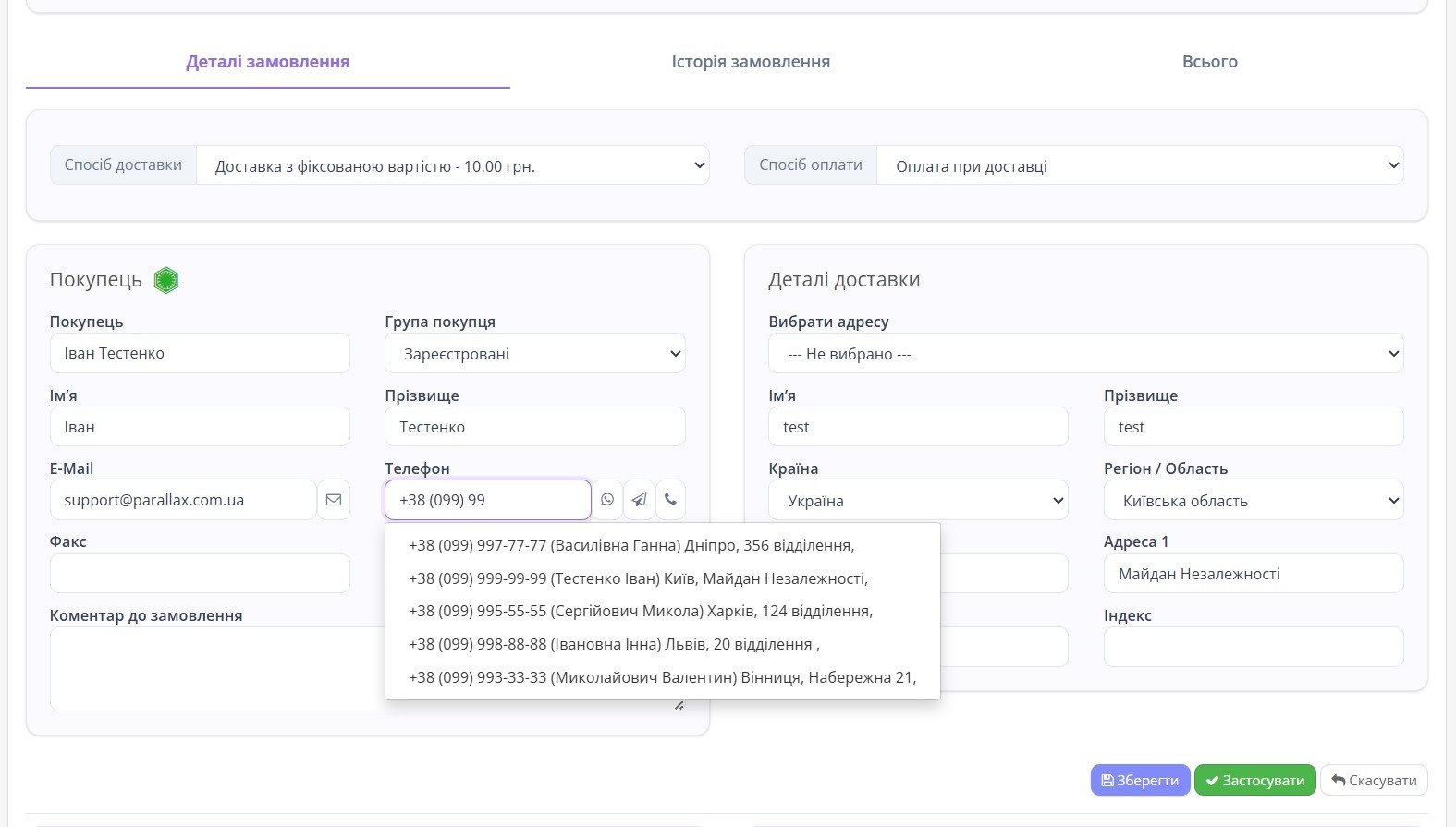Open the Група покупця dropdown

tap(535, 353)
